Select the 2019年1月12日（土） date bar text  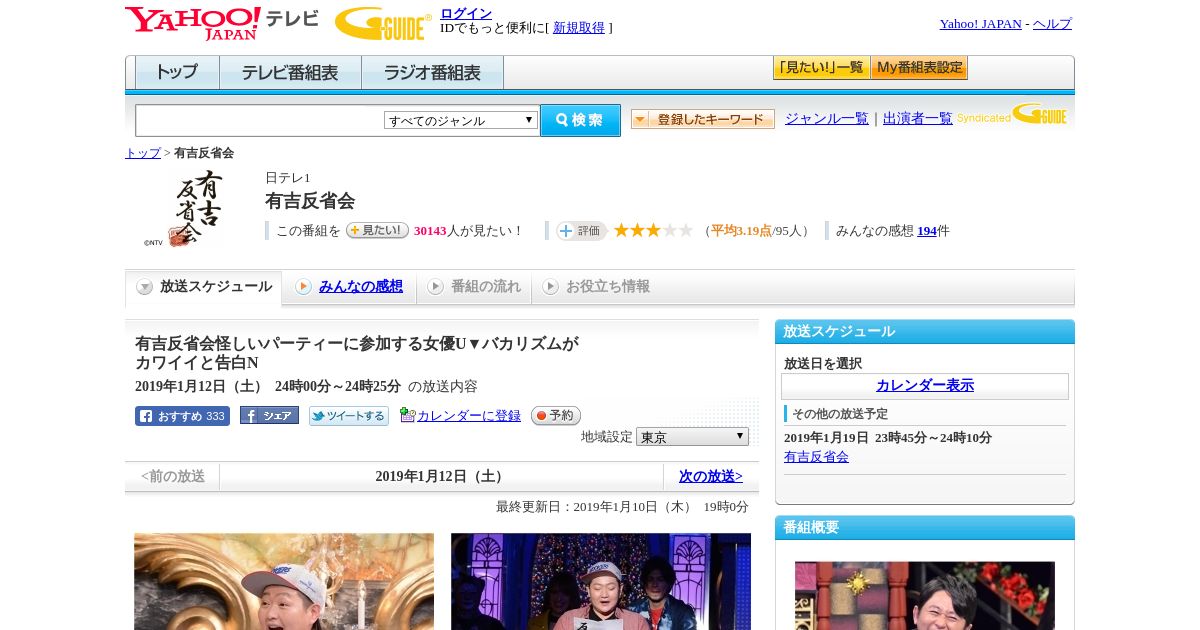[441, 477]
